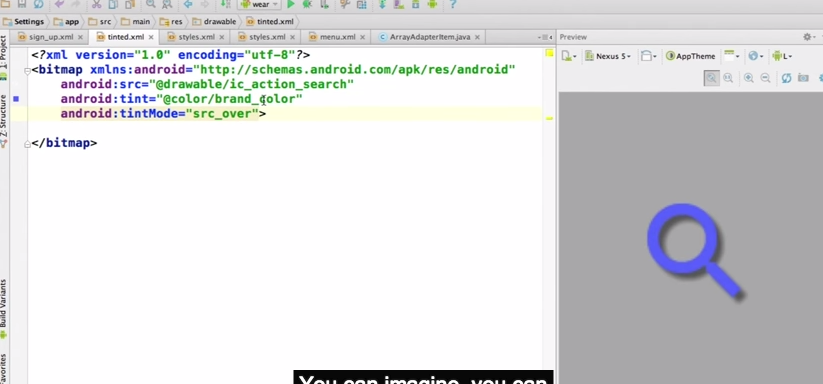Click the Help question mark icon

click(453, 4)
